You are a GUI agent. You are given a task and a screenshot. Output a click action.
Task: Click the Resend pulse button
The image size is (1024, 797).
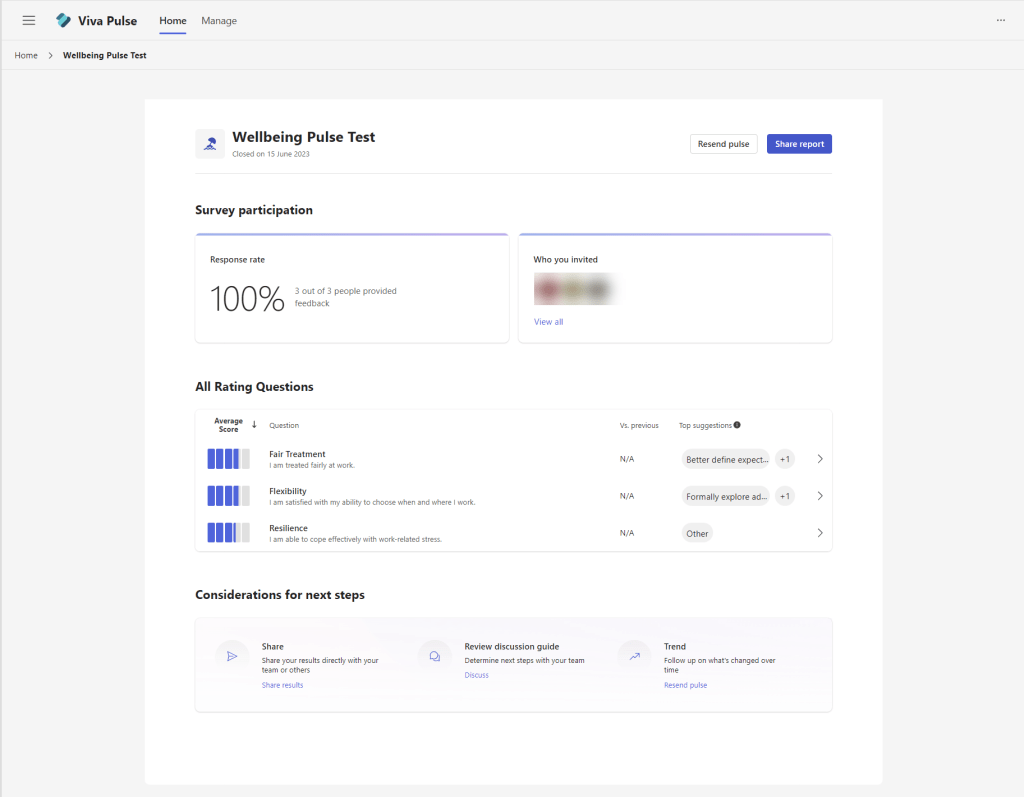coord(723,144)
